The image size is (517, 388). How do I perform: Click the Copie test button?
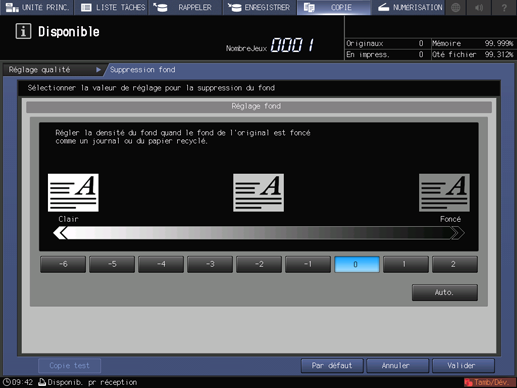click(69, 366)
